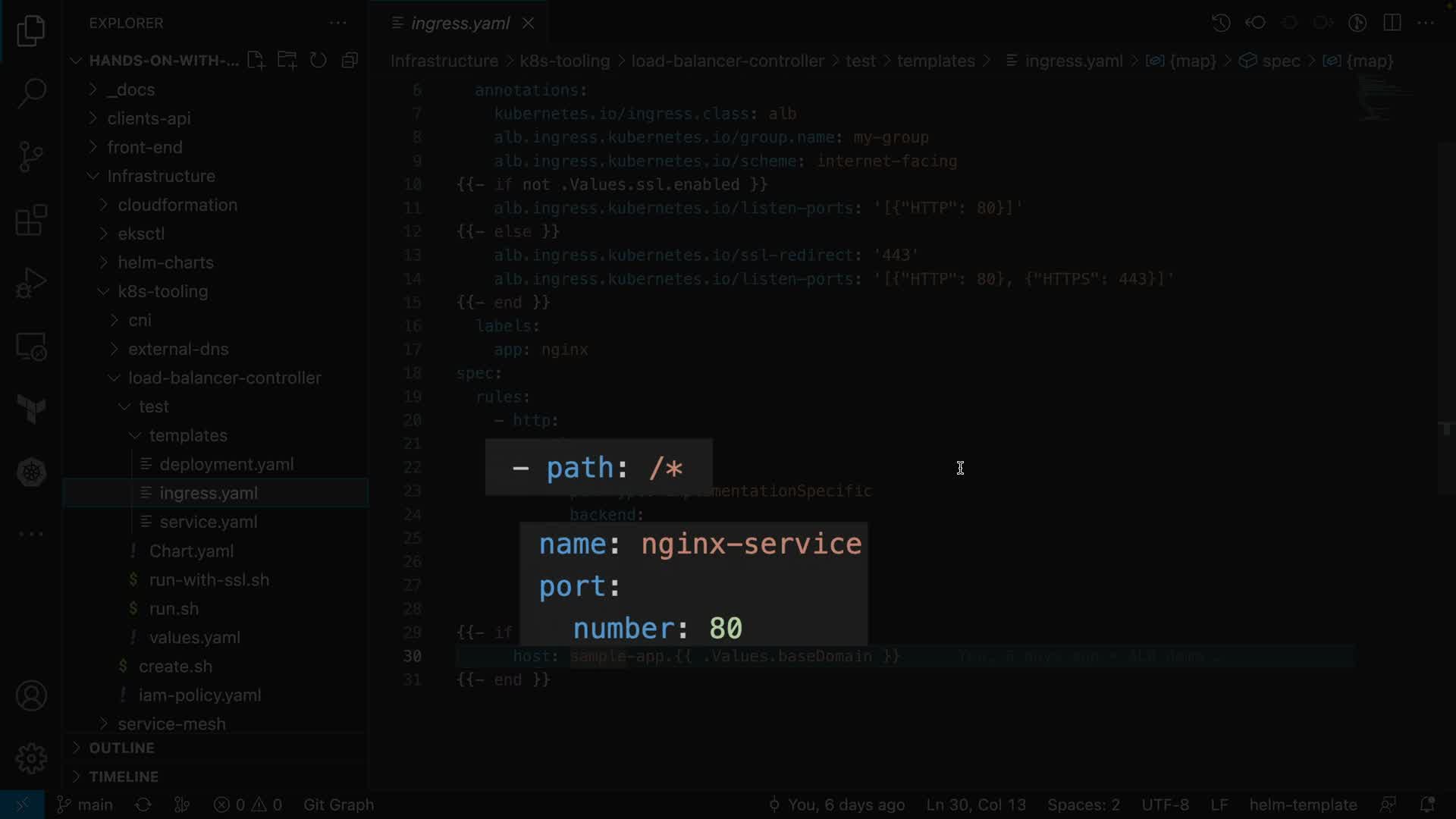Collapse all folders in explorer
Screen dimensions: 1456x819
(x=350, y=61)
